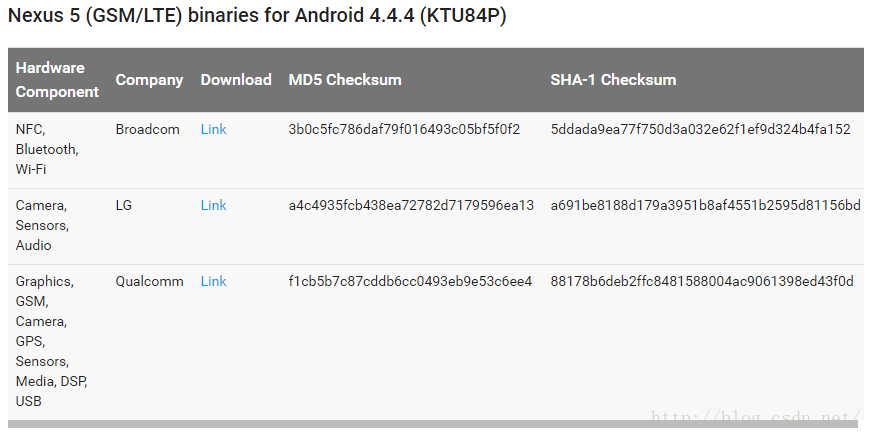
Task: Click the Camera, Sensors, Audio component cell
Action: click(42, 225)
